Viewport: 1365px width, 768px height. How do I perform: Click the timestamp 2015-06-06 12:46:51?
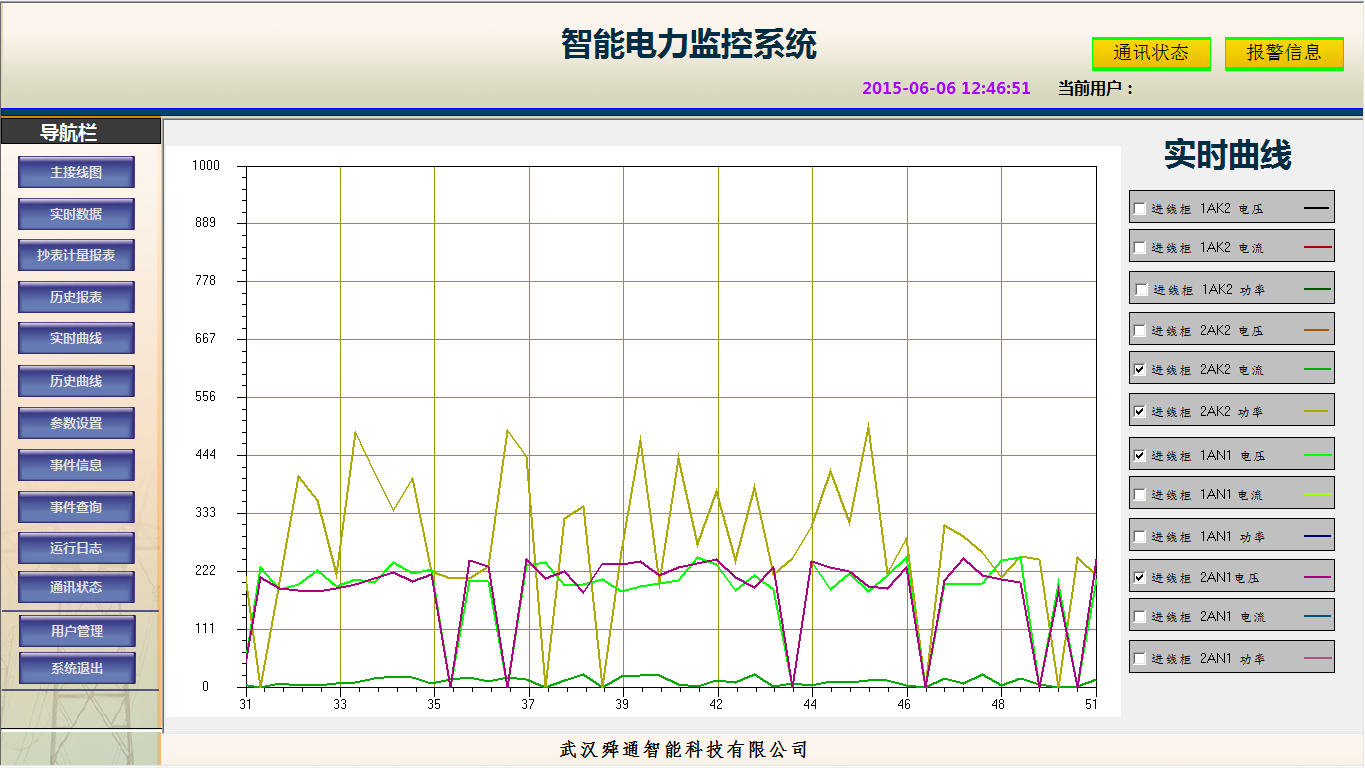click(x=946, y=88)
